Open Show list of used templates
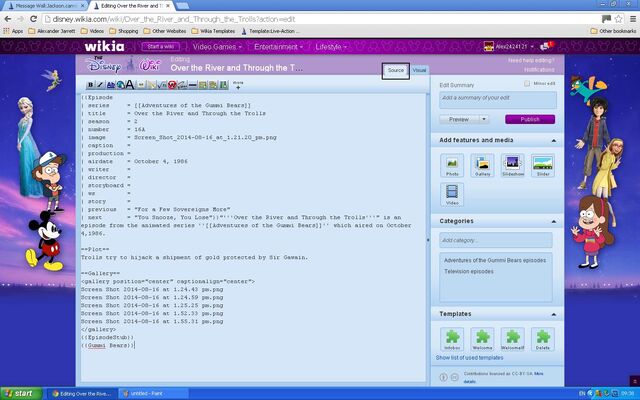This screenshot has height=400, width=640. click(x=469, y=358)
